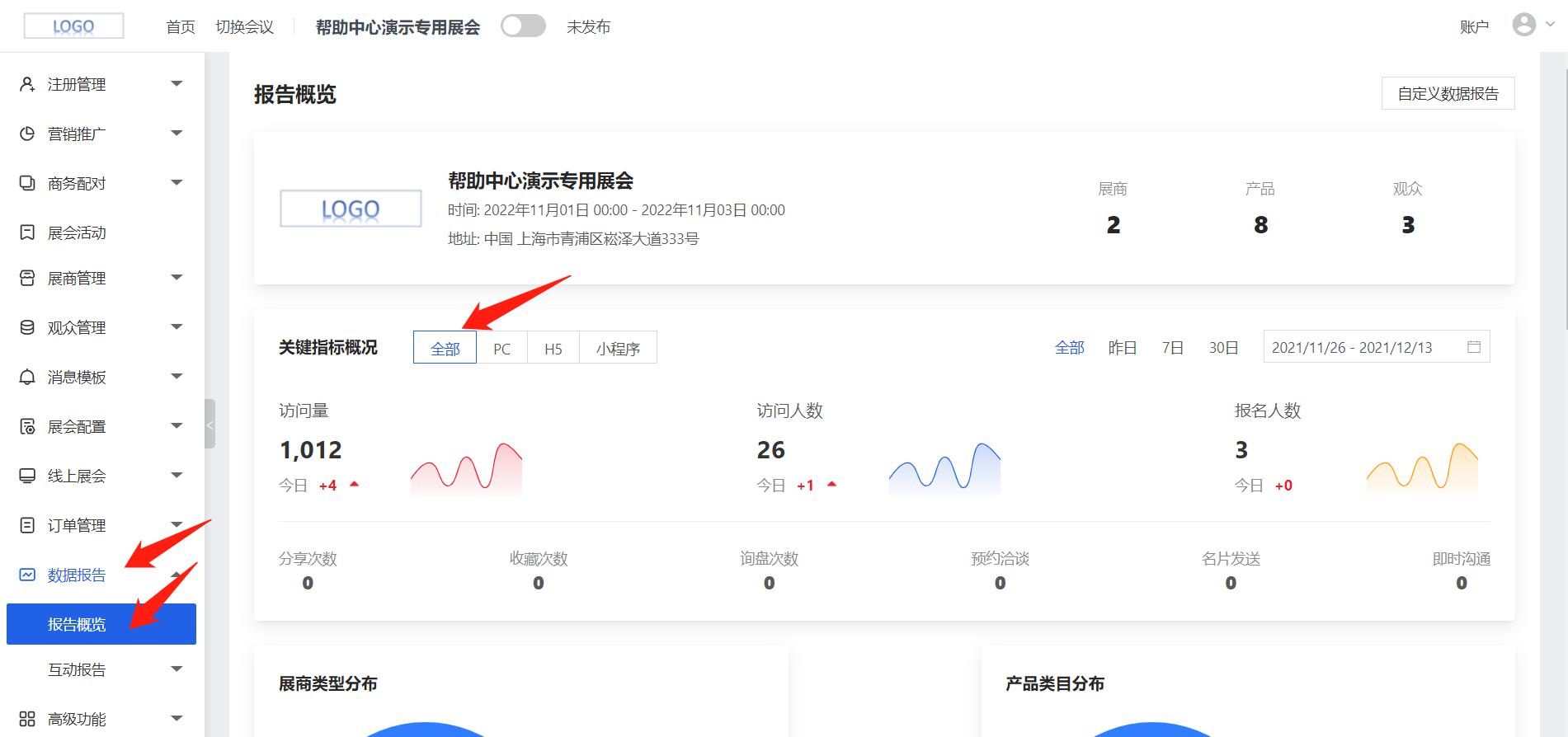Click the 产品 count 8
This screenshot has width=1568, height=737.
click(x=1260, y=225)
